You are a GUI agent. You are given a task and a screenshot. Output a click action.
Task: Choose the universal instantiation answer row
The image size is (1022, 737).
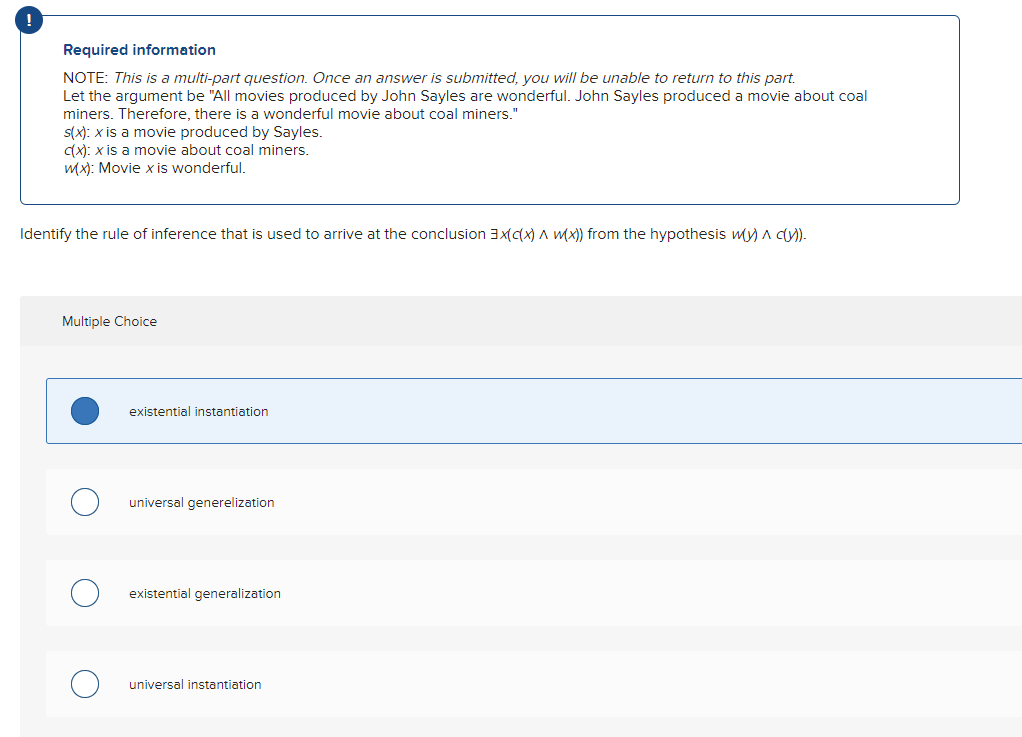(x=400, y=684)
